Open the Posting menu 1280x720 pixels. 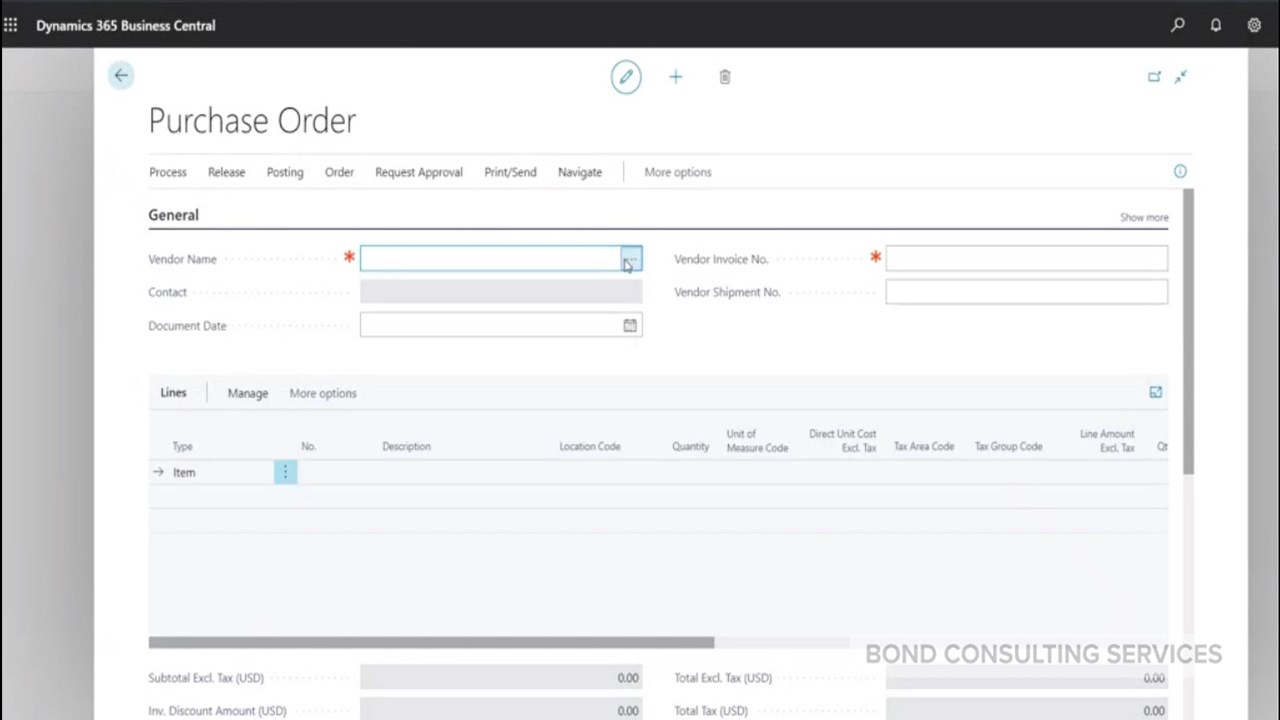285,172
